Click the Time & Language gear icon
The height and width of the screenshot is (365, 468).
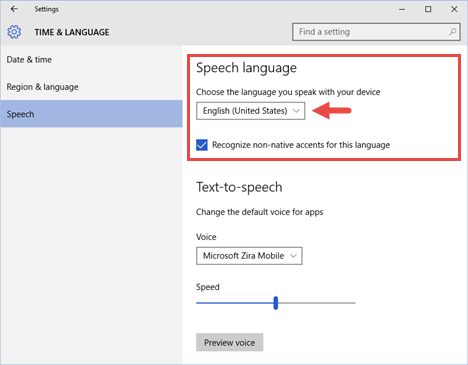click(x=14, y=32)
